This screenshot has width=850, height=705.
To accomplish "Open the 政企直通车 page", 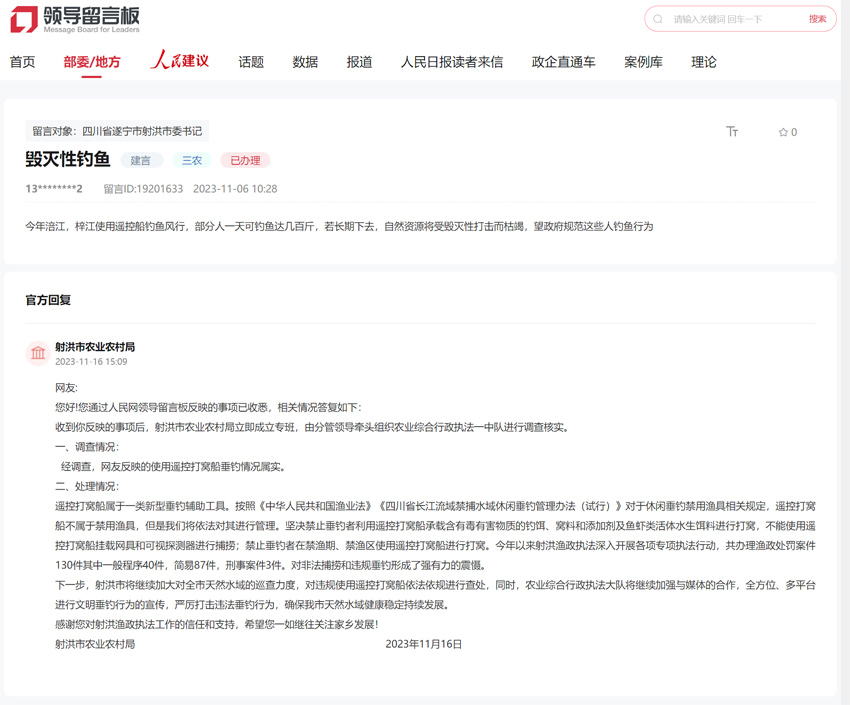I will click(563, 61).
